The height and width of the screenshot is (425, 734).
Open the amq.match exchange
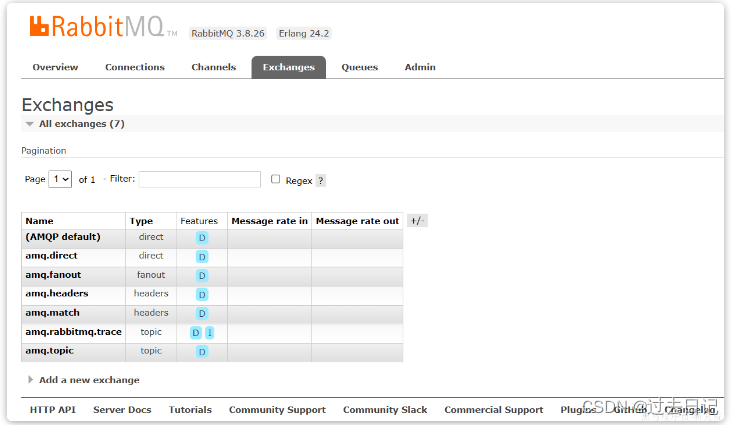(x=52, y=313)
